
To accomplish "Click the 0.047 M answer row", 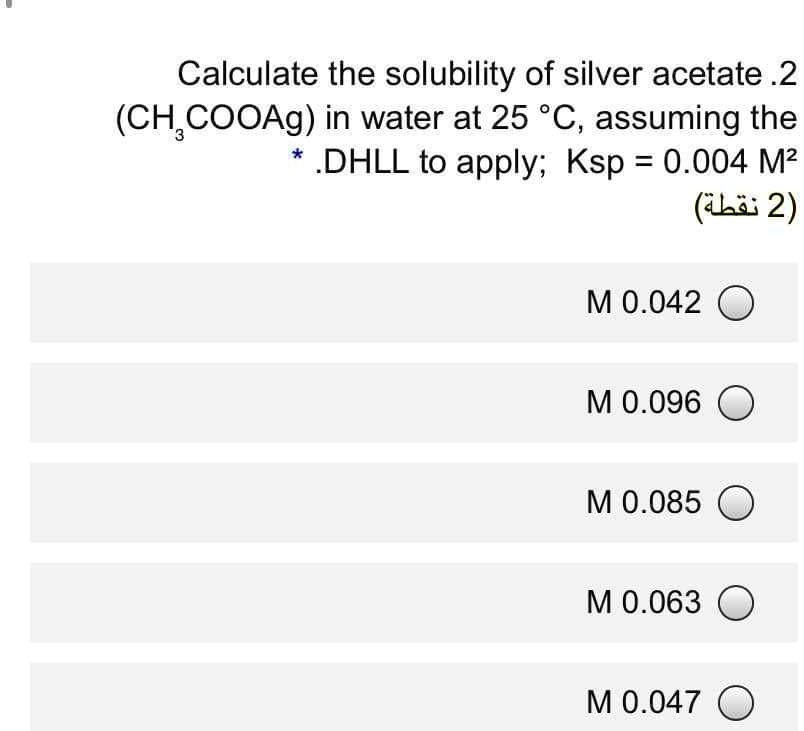I will click(x=400, y=703).
